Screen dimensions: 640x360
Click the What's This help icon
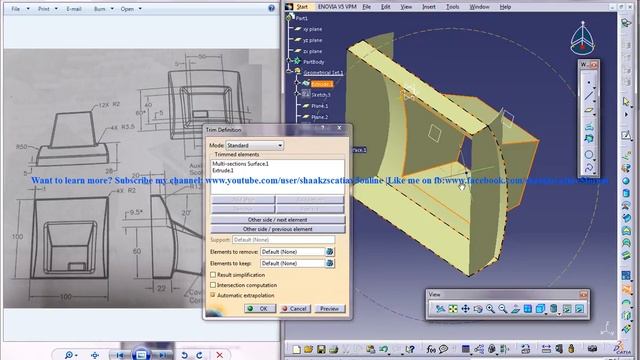pos(410,349)
